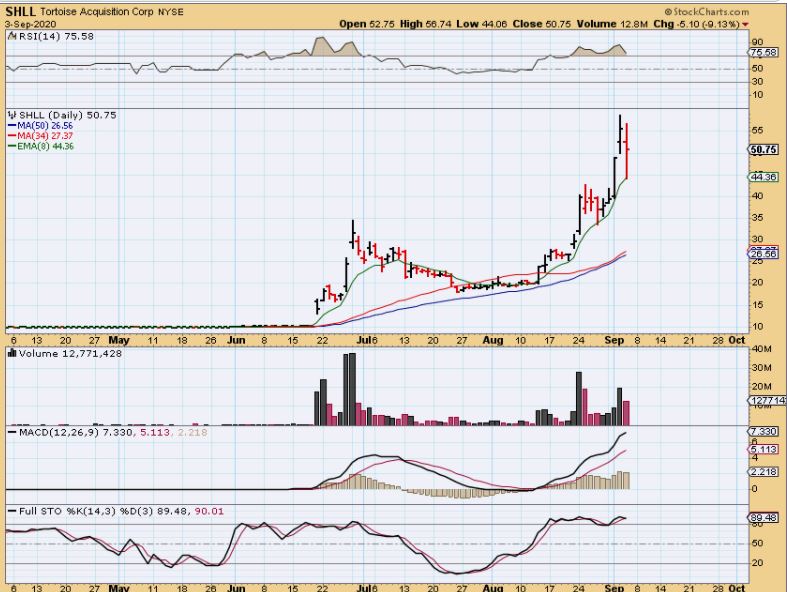Screen dimensions: 787x592
Task: Click the Tortoise Acquisition Corp company name
Action: click(x=96, y=12)
